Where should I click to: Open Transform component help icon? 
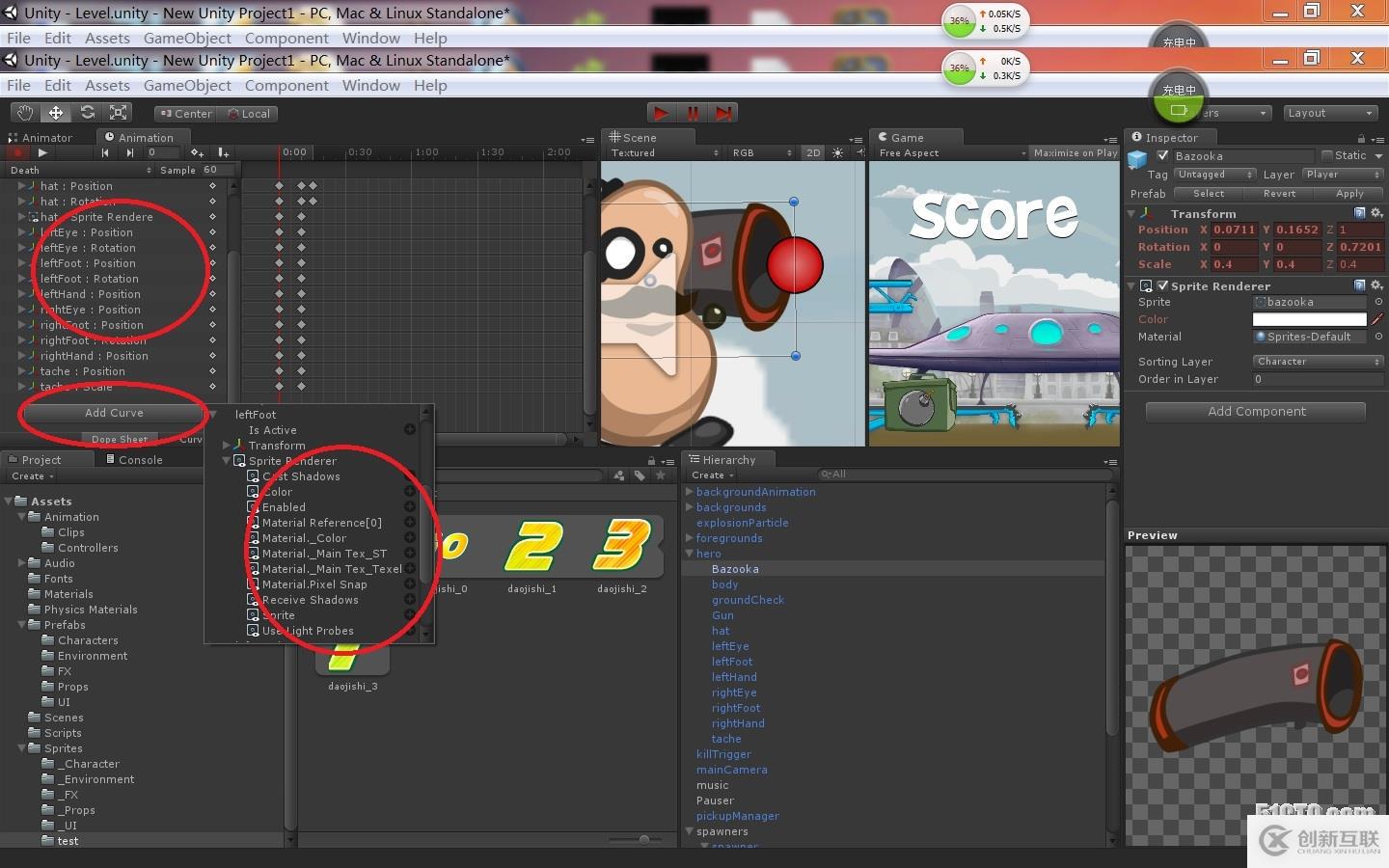(x=1360, y=213)
